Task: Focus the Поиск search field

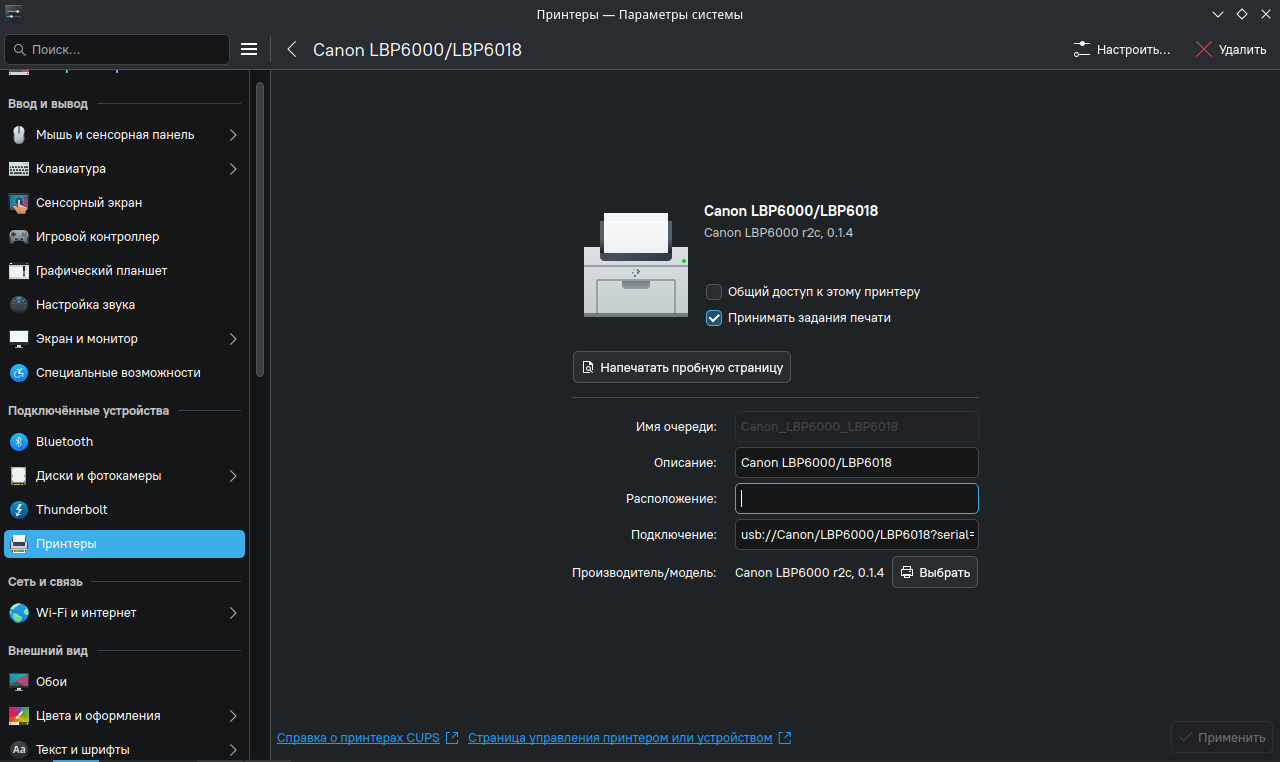Action: click(x=117, y=49)
